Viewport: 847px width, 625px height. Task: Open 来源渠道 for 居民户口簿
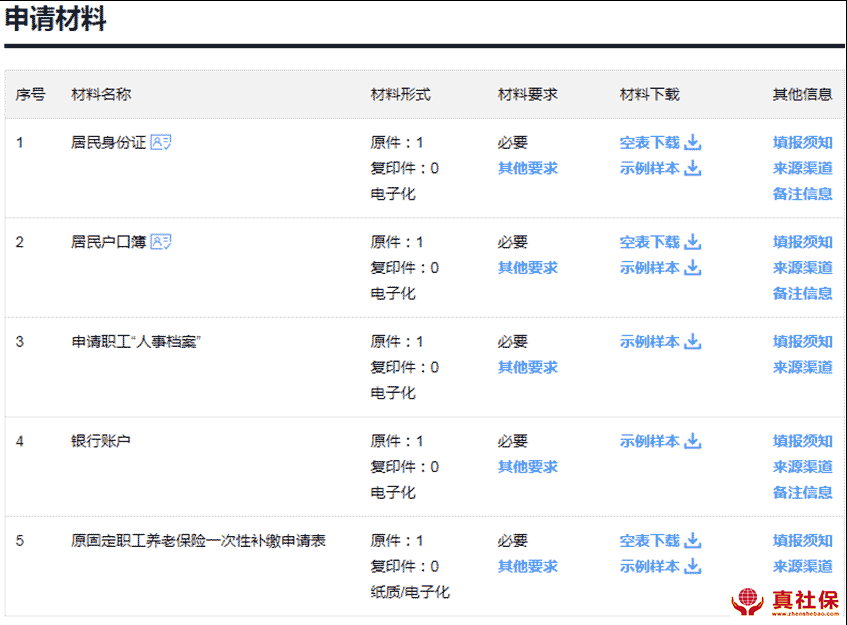click(x=802, y=267)
